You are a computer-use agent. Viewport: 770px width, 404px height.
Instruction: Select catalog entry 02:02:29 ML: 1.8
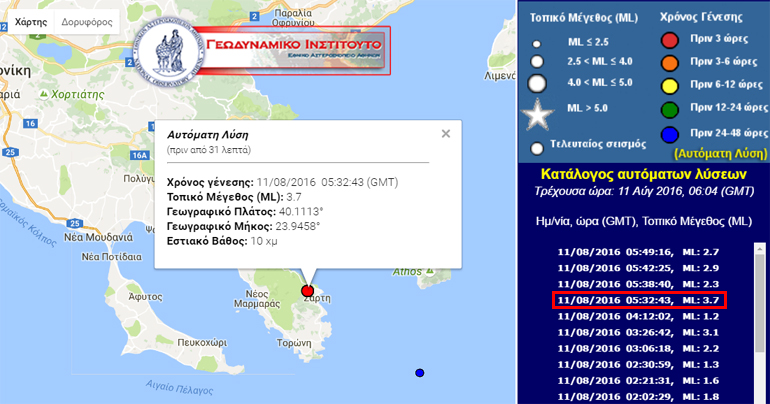638,397
